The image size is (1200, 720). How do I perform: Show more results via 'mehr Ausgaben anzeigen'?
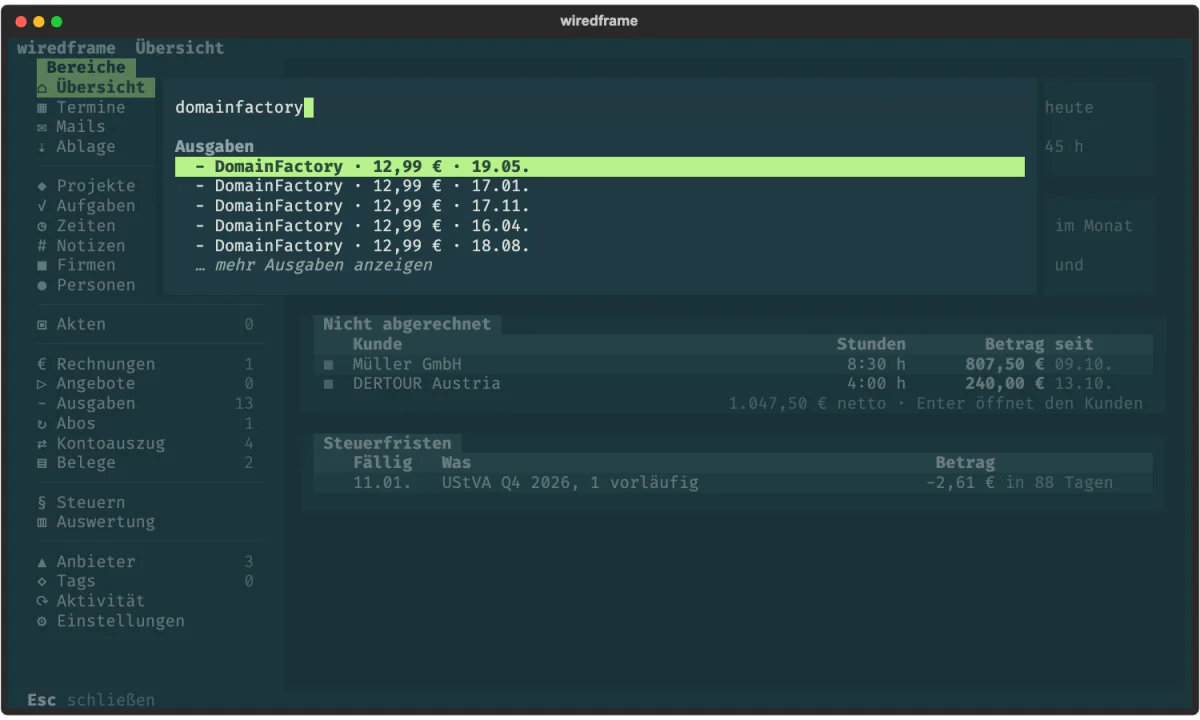coord(314,266)
